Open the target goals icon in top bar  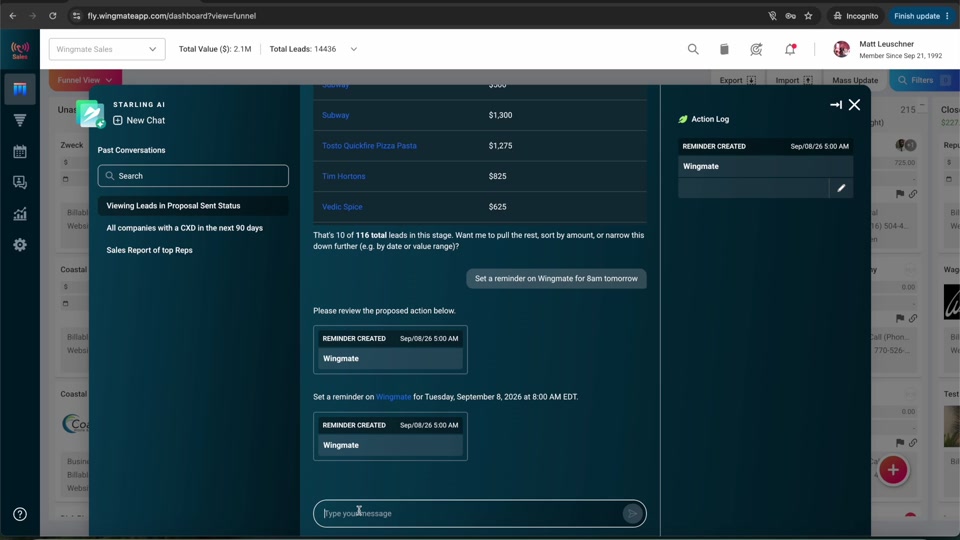[x=756, y=49]
